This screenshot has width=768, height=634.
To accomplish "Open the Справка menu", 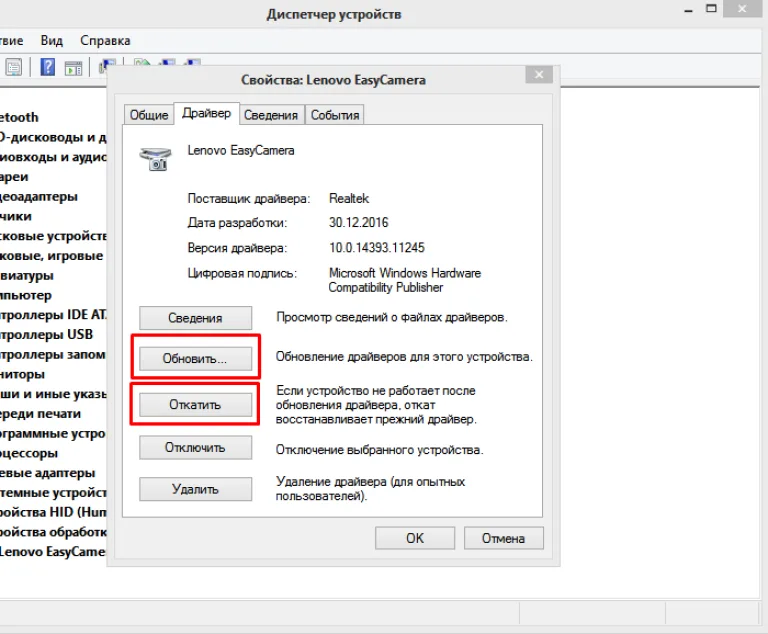I will click(x=105, y=41).
